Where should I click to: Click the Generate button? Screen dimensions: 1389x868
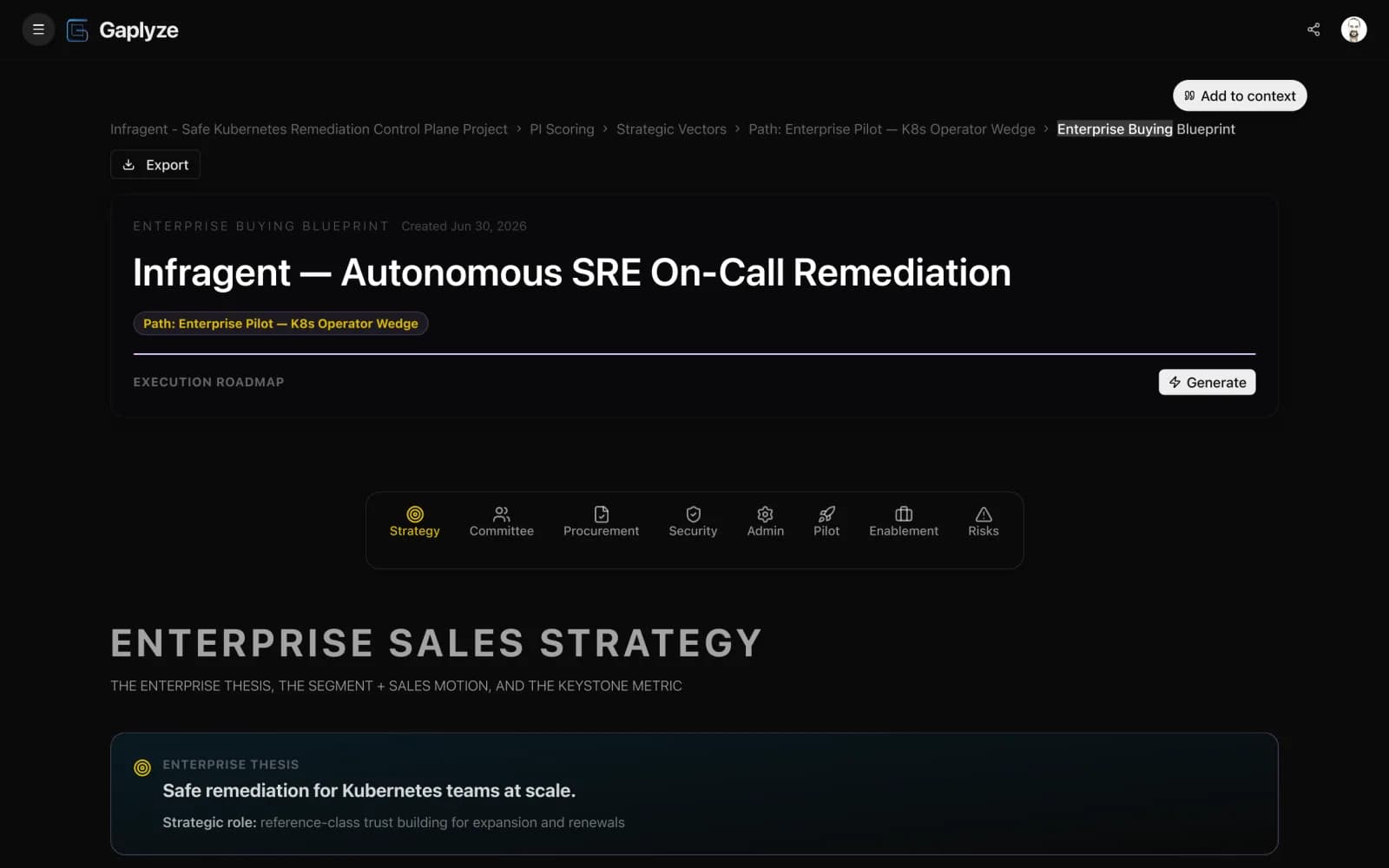(1207, 382)
